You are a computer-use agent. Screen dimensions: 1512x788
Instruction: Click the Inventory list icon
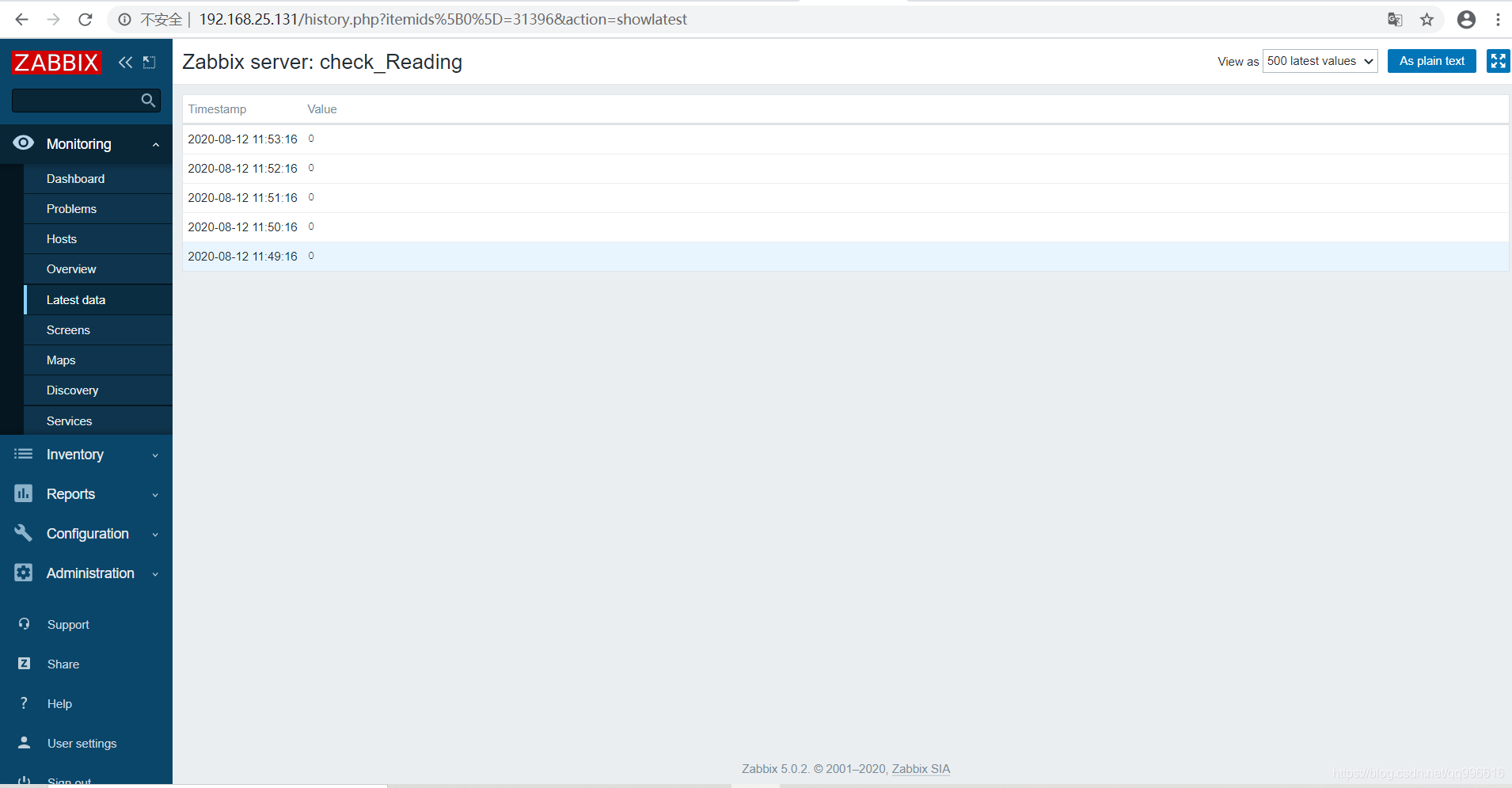tap(24, 454)
